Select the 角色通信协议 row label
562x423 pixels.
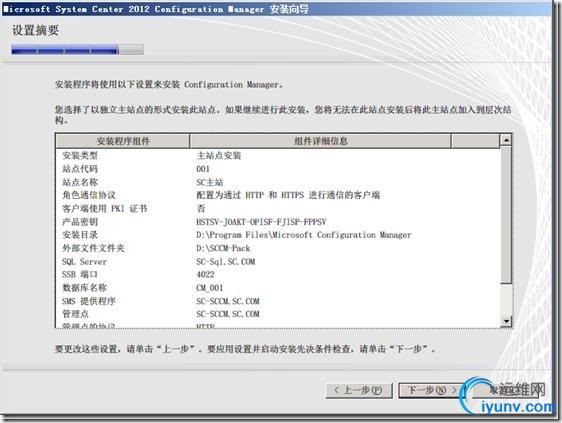(x=89, y=195)
